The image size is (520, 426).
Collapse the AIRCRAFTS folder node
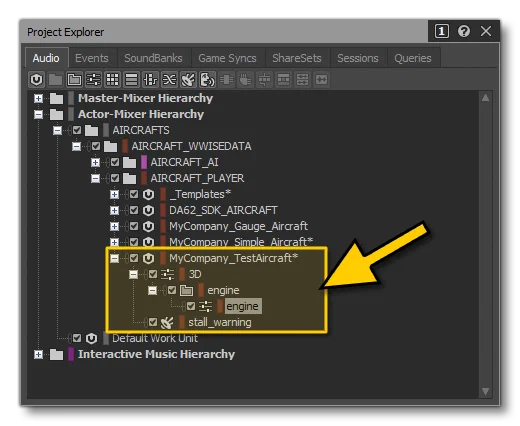click(x=57, y=130)
